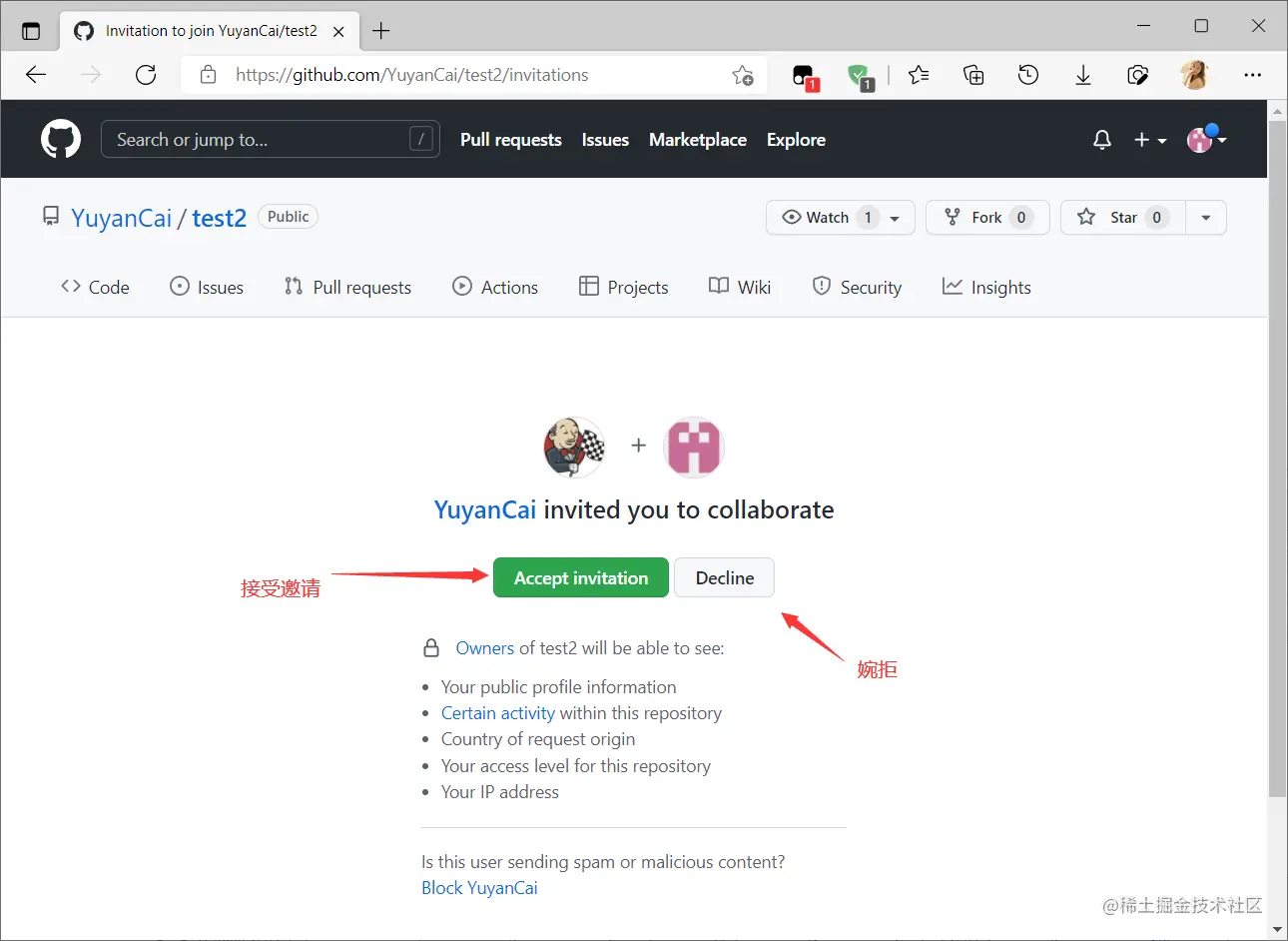Close the Invitation to join tab
The width and height of the screenshot is (1288, 941).
338,31
